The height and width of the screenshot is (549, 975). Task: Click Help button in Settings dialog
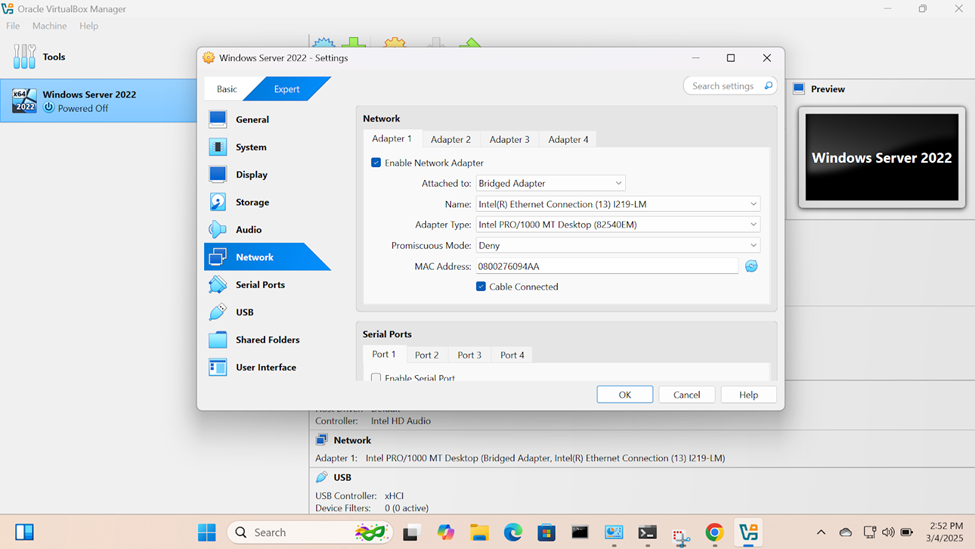749,395
